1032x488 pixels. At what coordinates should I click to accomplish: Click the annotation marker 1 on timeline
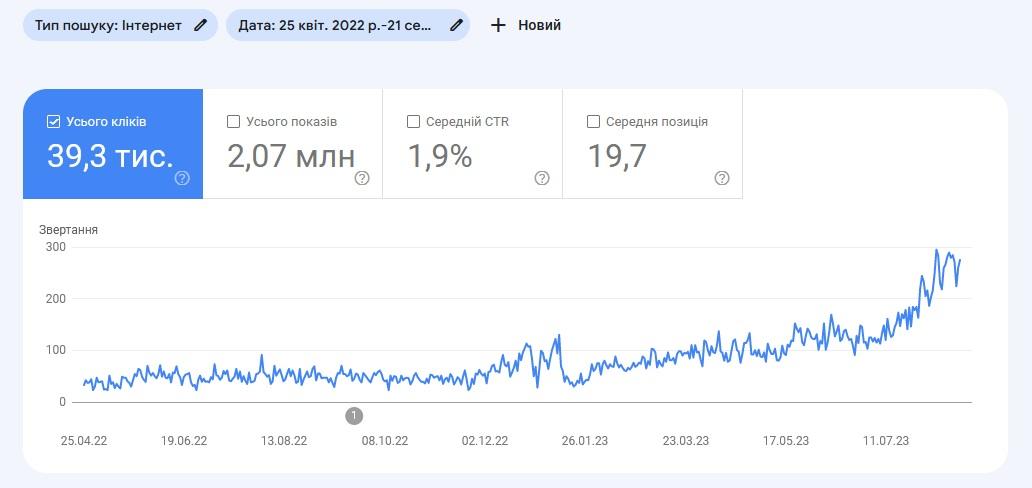point(354,416)
